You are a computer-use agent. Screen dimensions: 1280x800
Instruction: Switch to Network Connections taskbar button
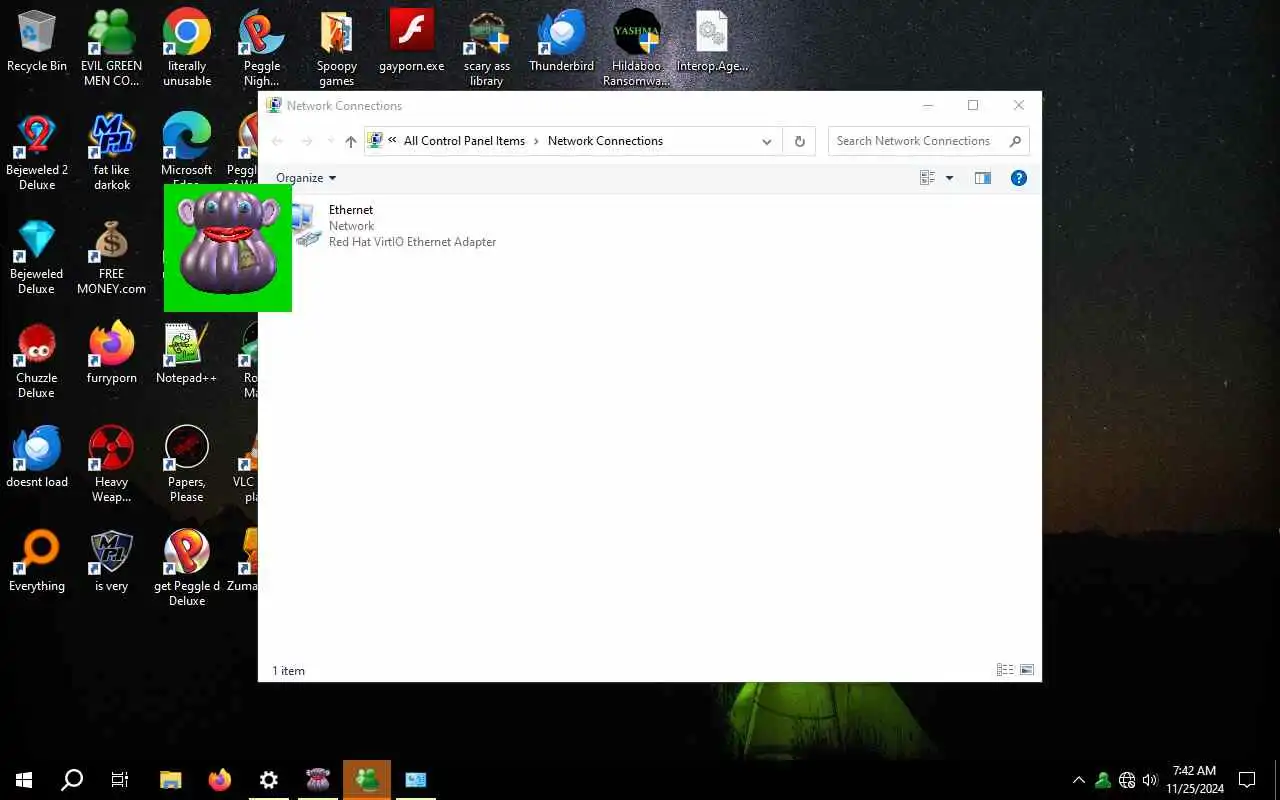click(416, 780)
